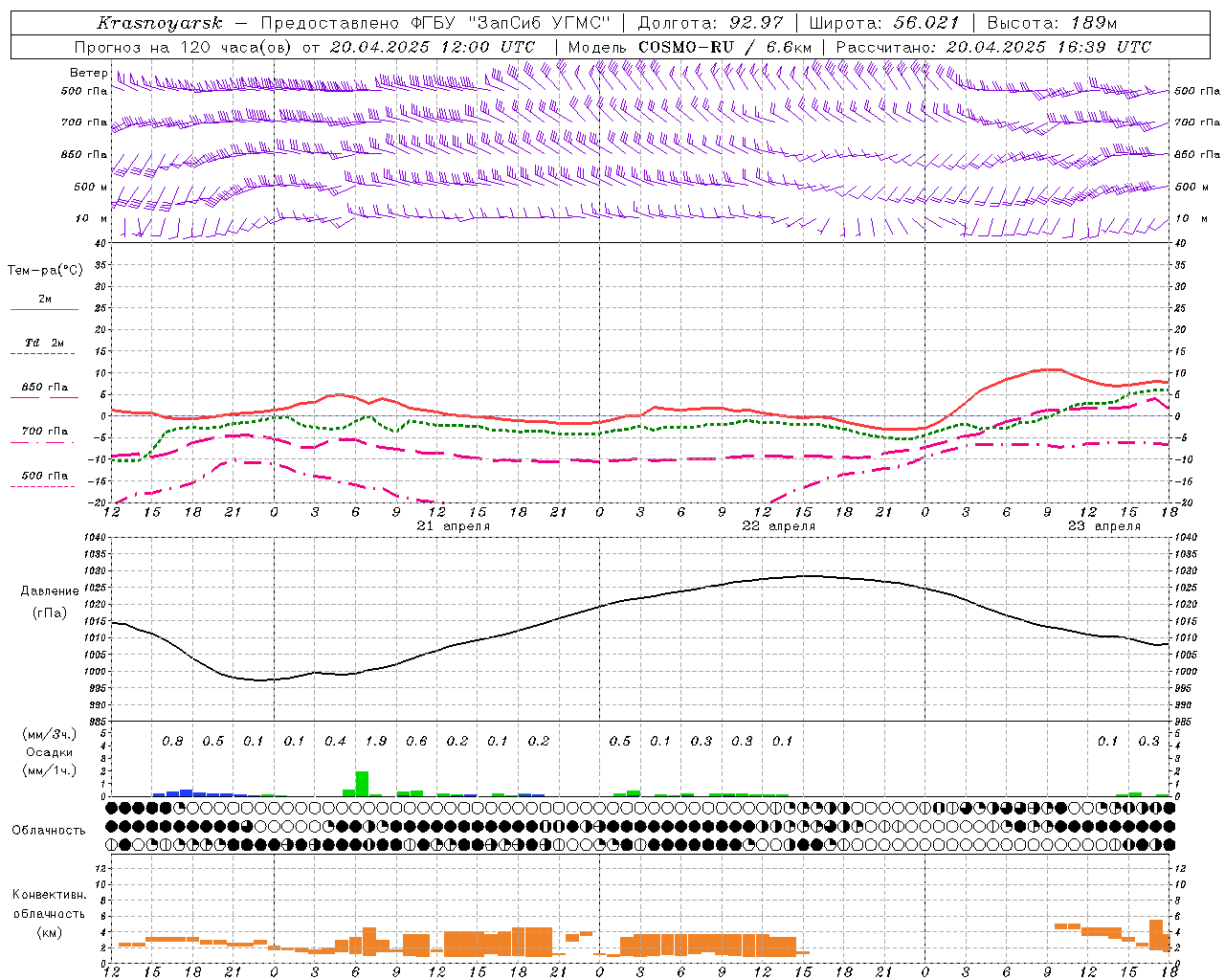The image size is (1225, 980).
Task: Click the "(мм/1ч.)" unit label
Action: click(49, 770)
